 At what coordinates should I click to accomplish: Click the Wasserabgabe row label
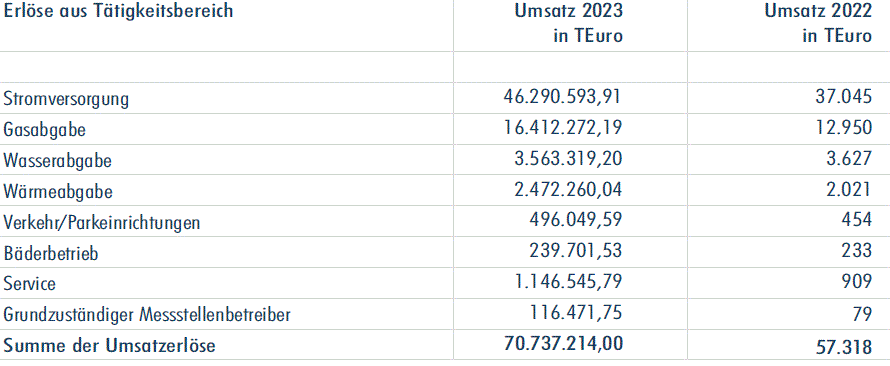pyautogui.click(x=57, y=161)
